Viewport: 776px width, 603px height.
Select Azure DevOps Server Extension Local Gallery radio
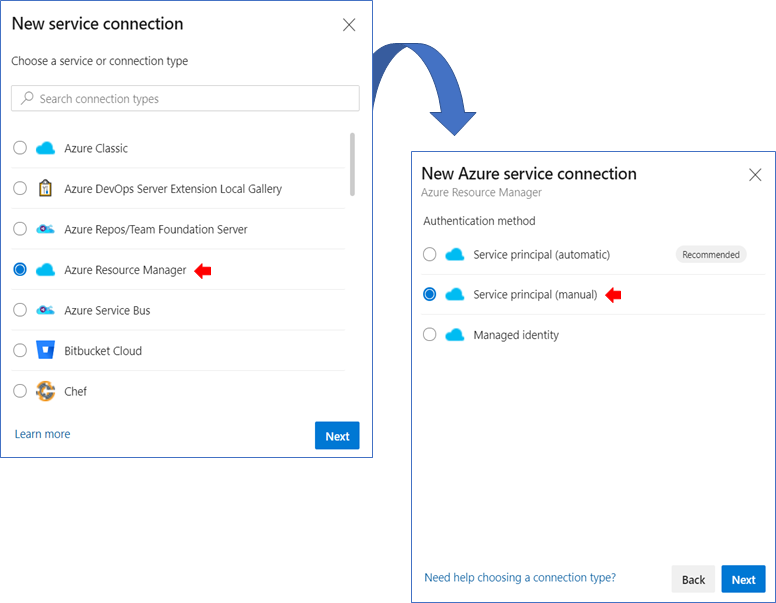click(20, 188)
